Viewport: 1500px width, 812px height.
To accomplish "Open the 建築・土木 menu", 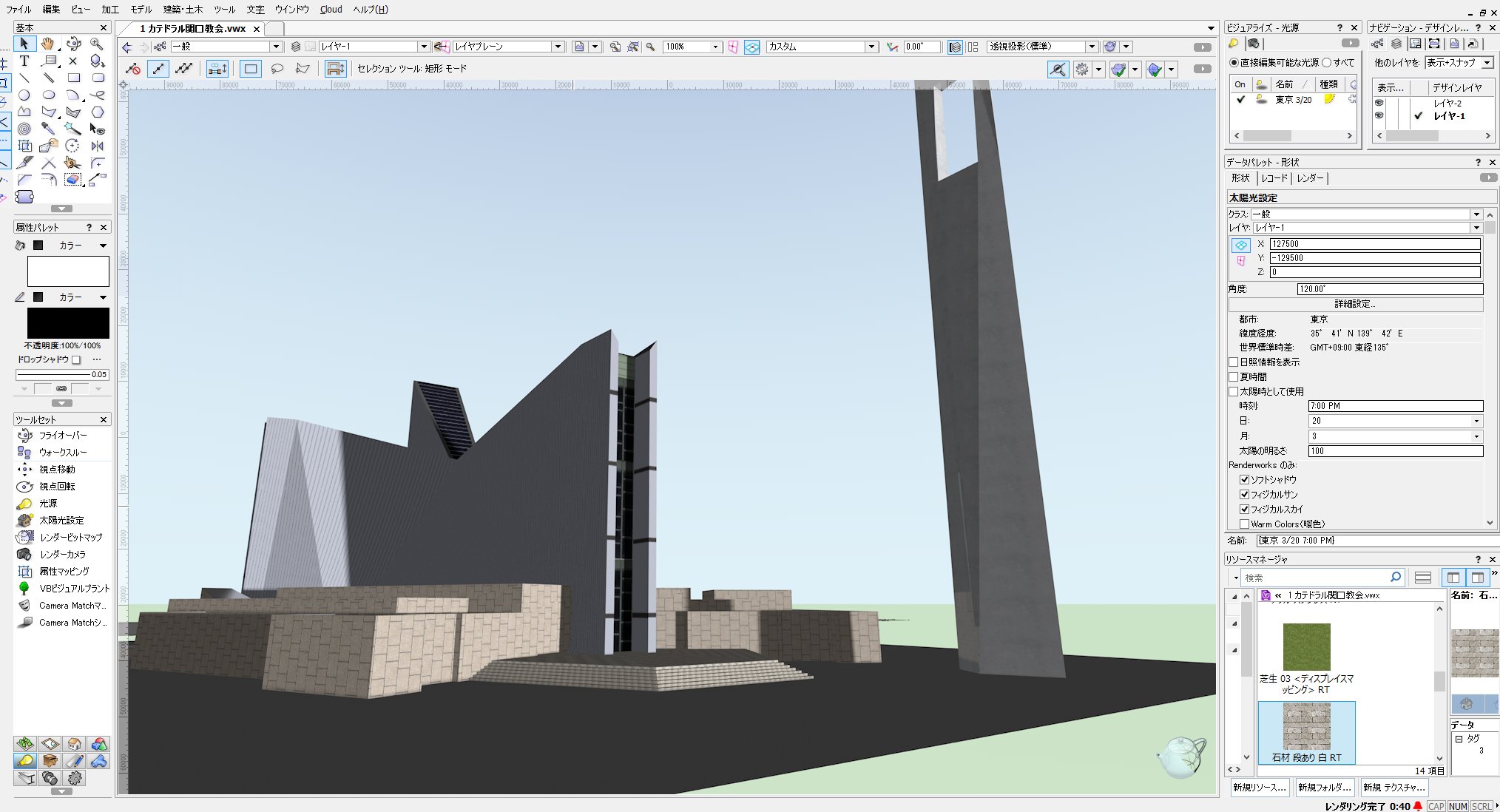I will point(183,10).
